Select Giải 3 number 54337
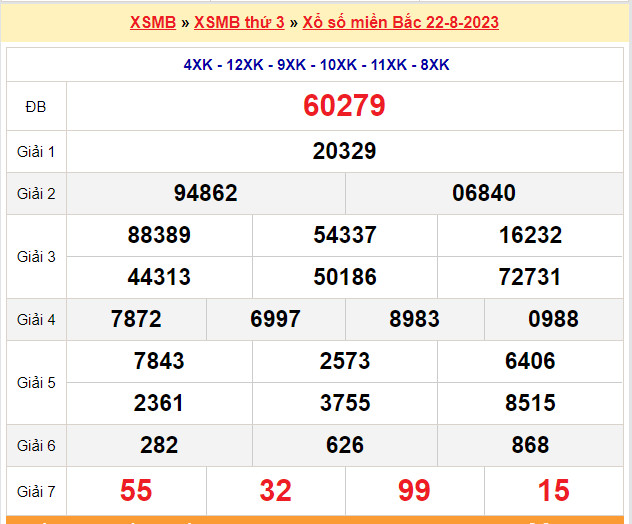The image size is (632, 524). tap(345, 235)
